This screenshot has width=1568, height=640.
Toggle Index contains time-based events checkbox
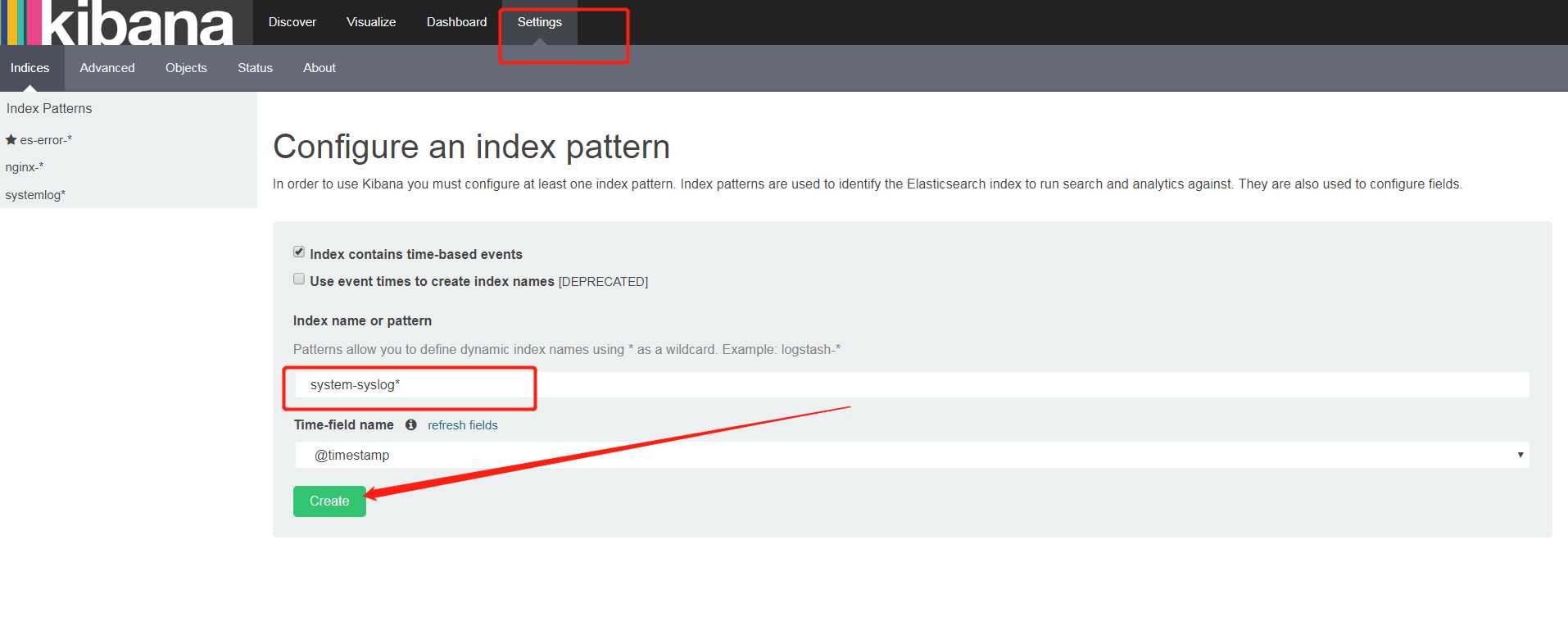pyautogui.click(x=299, y=252)
